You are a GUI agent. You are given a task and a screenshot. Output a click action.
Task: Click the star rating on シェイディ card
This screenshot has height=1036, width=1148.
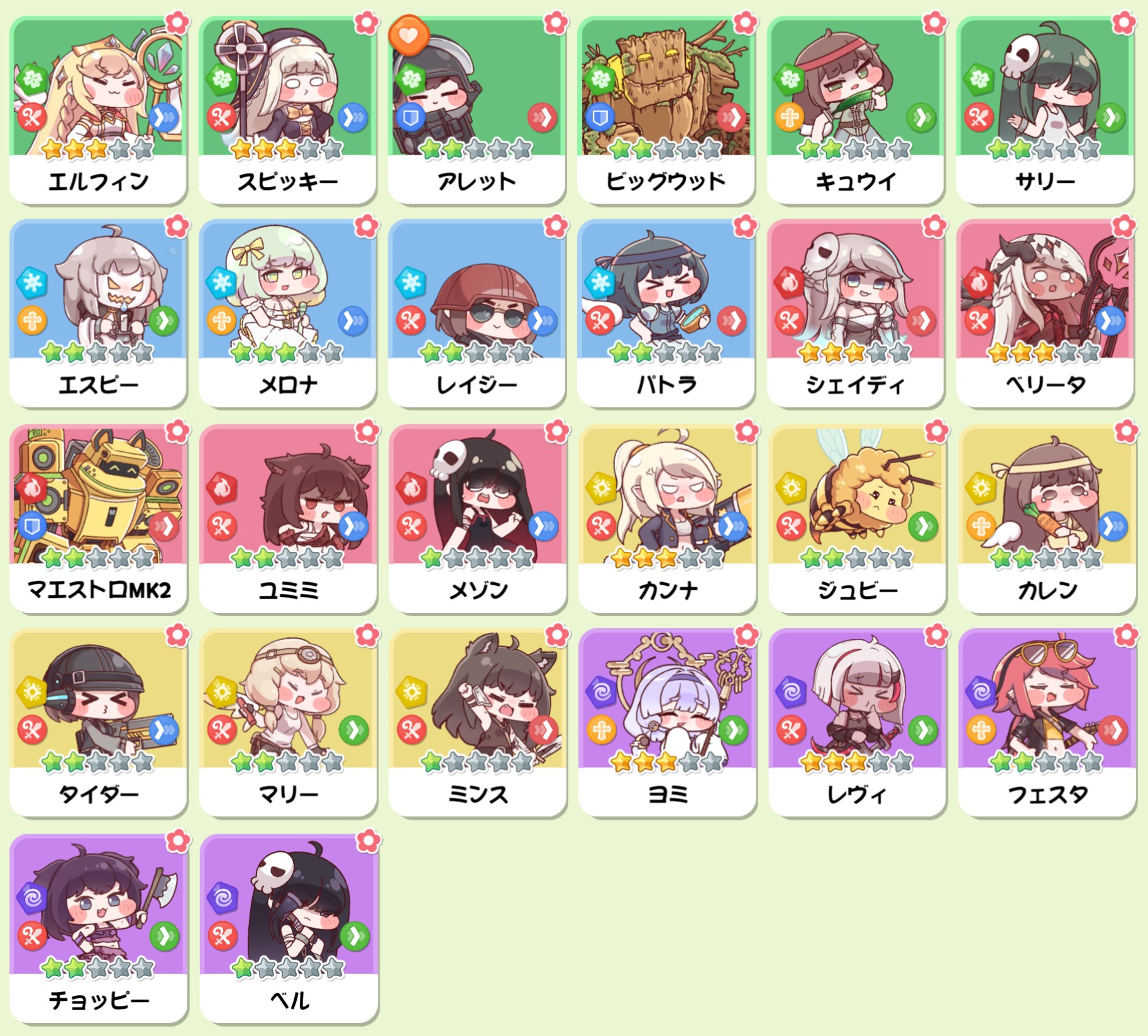point(855,353)
